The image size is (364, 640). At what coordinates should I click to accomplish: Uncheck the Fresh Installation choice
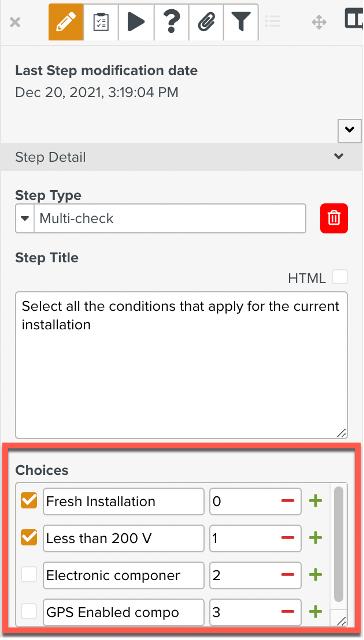pos(29,501)
